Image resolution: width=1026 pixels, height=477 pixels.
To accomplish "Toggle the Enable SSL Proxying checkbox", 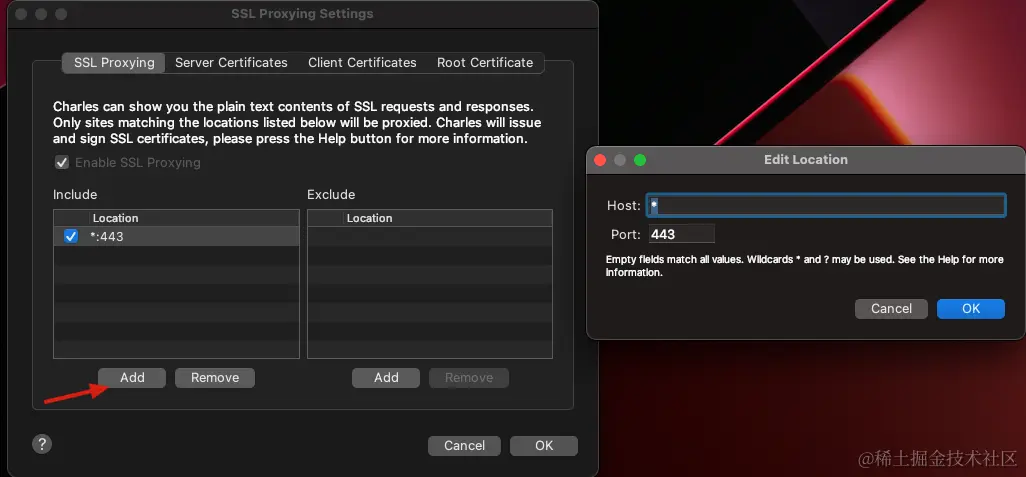I will click(x=62, y=162).
